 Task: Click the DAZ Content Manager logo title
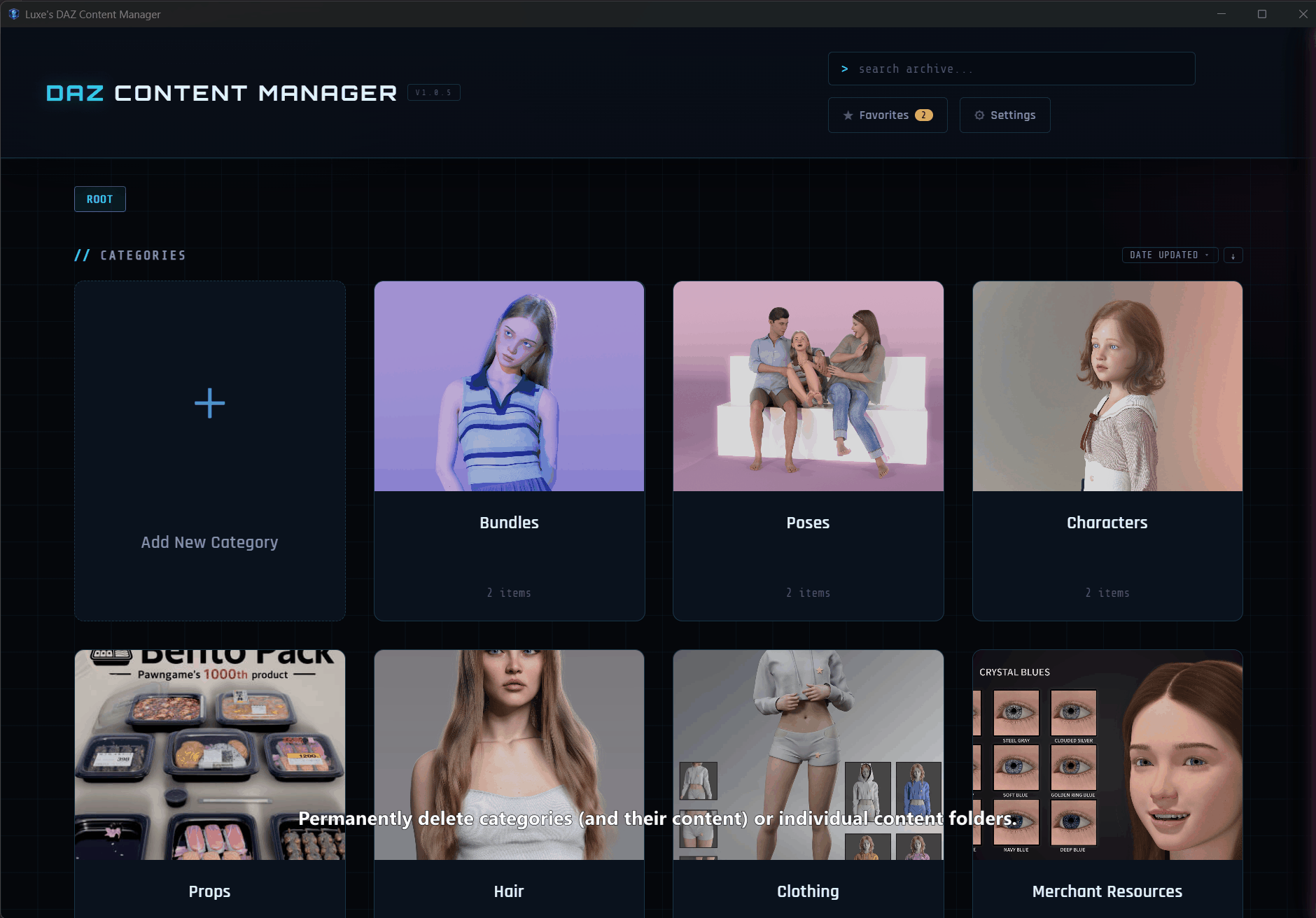(221, 93)
